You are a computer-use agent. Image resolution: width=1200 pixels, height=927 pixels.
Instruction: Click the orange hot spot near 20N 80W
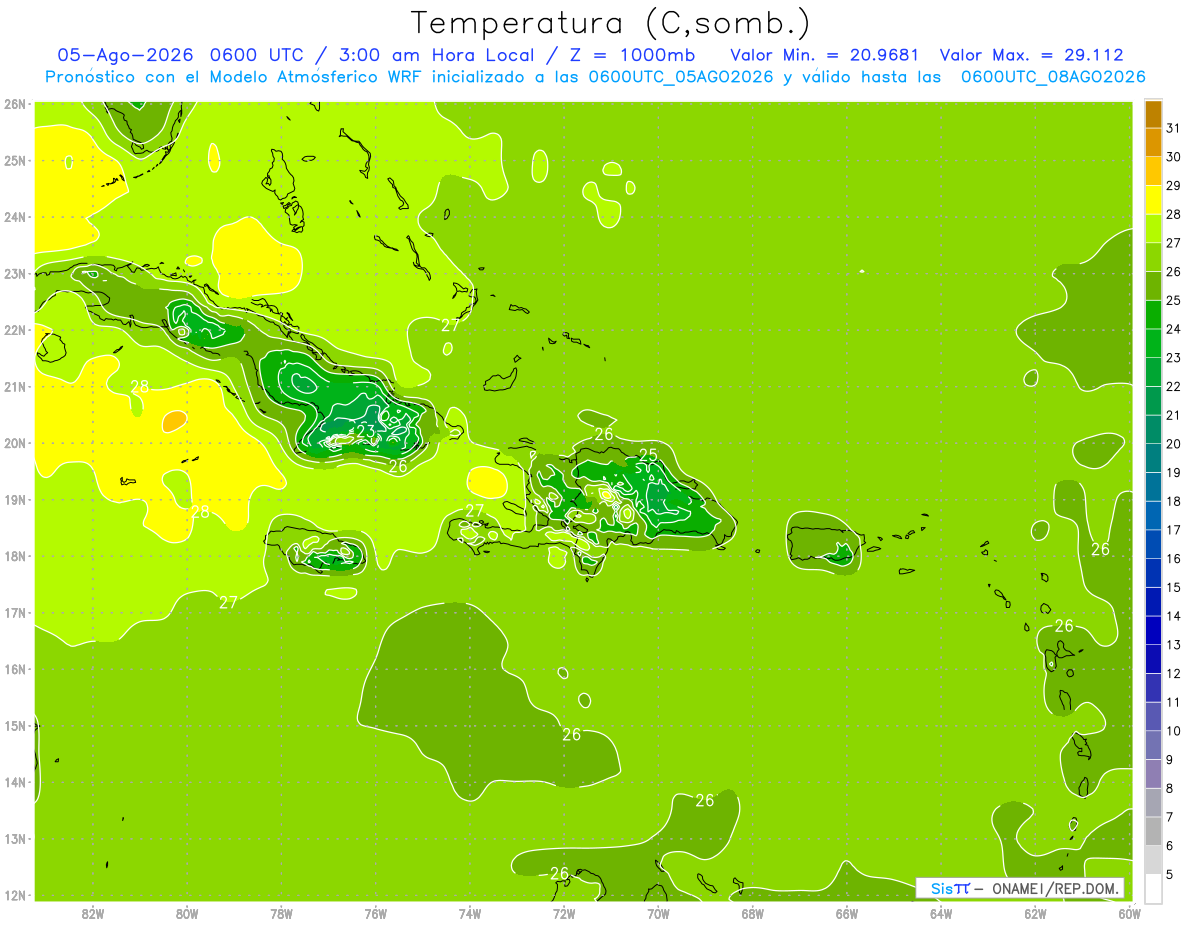[174, 421]
